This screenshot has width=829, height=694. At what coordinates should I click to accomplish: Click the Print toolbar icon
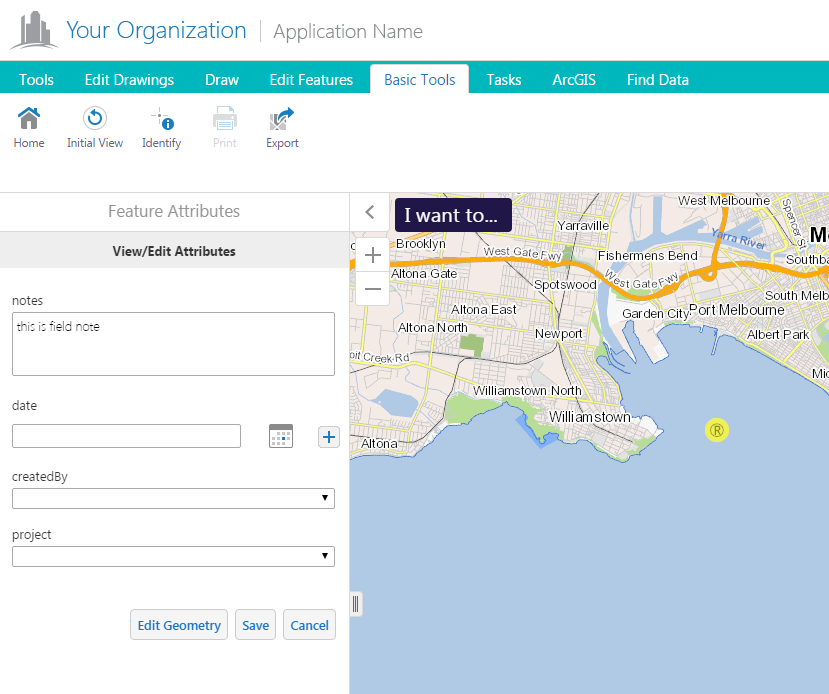coord(225,118)
